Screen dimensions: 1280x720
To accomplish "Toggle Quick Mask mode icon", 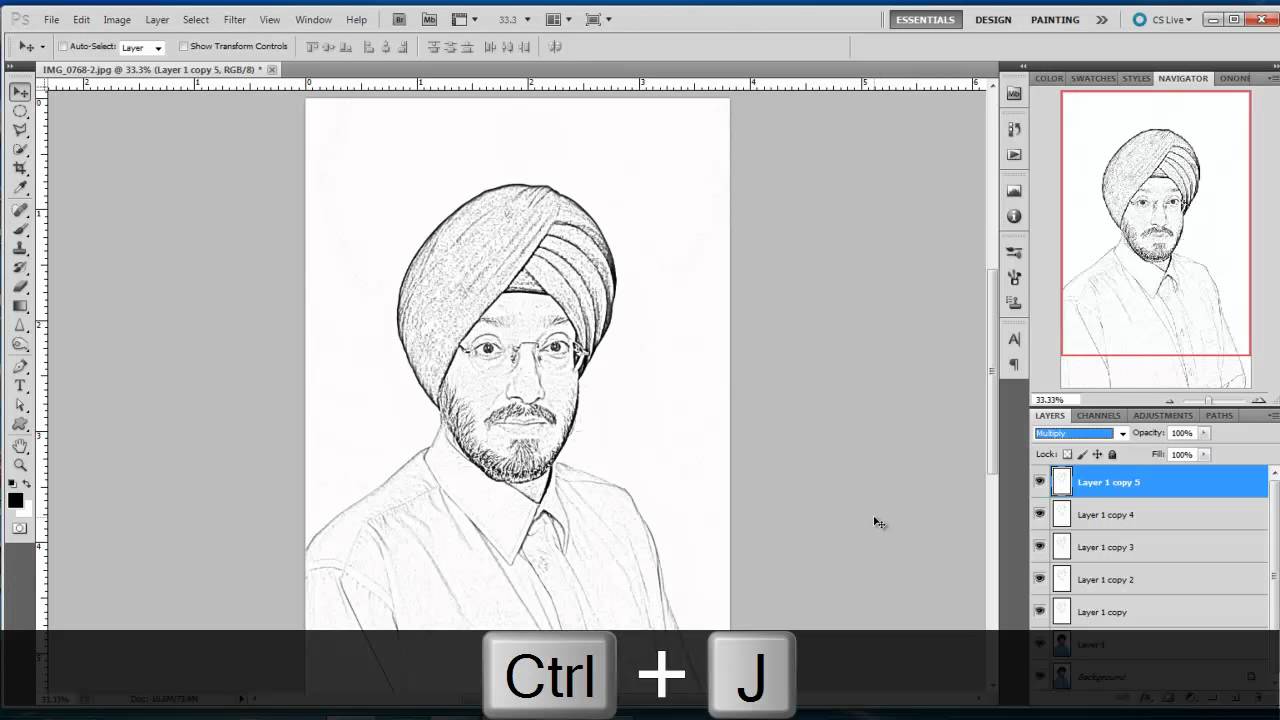I will tap(20, 528).
